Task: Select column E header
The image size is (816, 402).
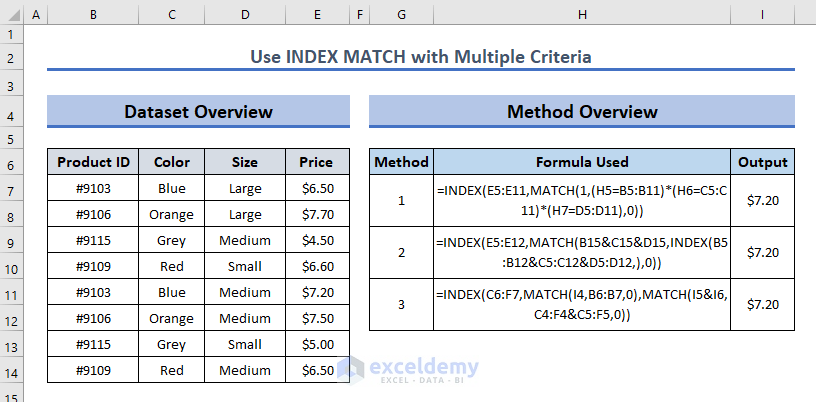Action: [317, 15]
